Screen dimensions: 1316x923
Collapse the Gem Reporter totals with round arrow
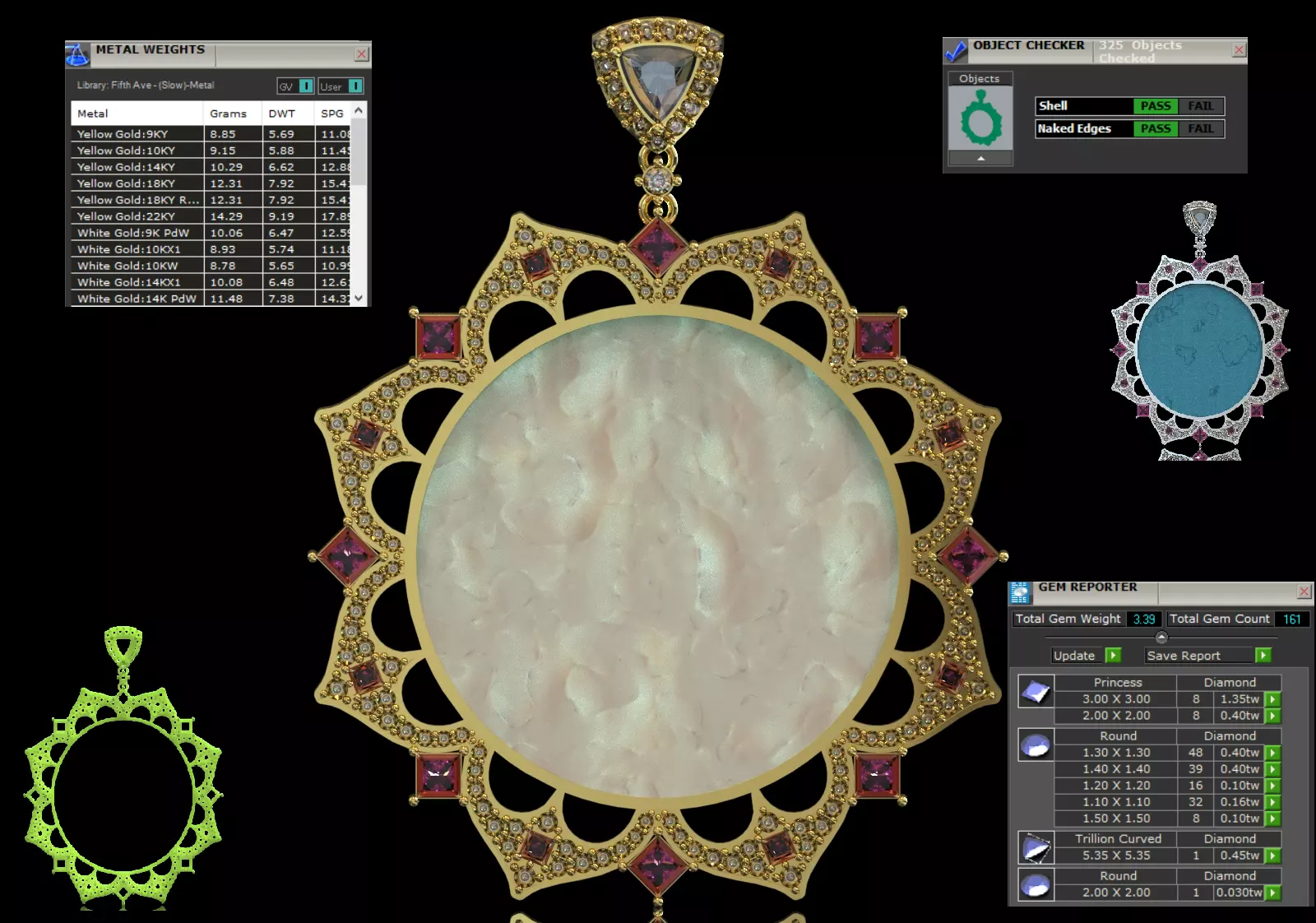pyautogui.click(x=1161, y=638)
